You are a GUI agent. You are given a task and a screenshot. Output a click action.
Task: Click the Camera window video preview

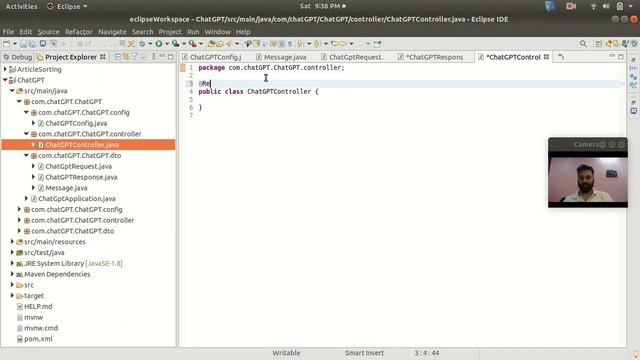pyautogui.click(x=588, y=180)
